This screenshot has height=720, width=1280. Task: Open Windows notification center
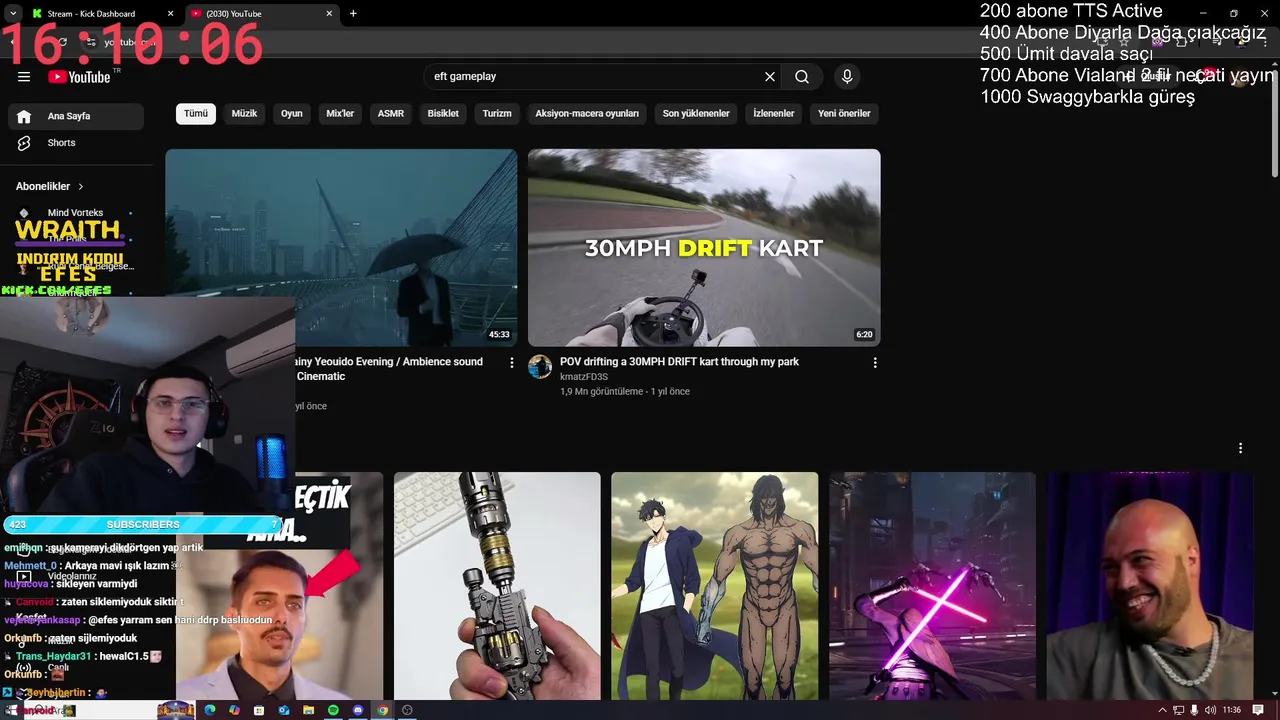click(1258, 710)
